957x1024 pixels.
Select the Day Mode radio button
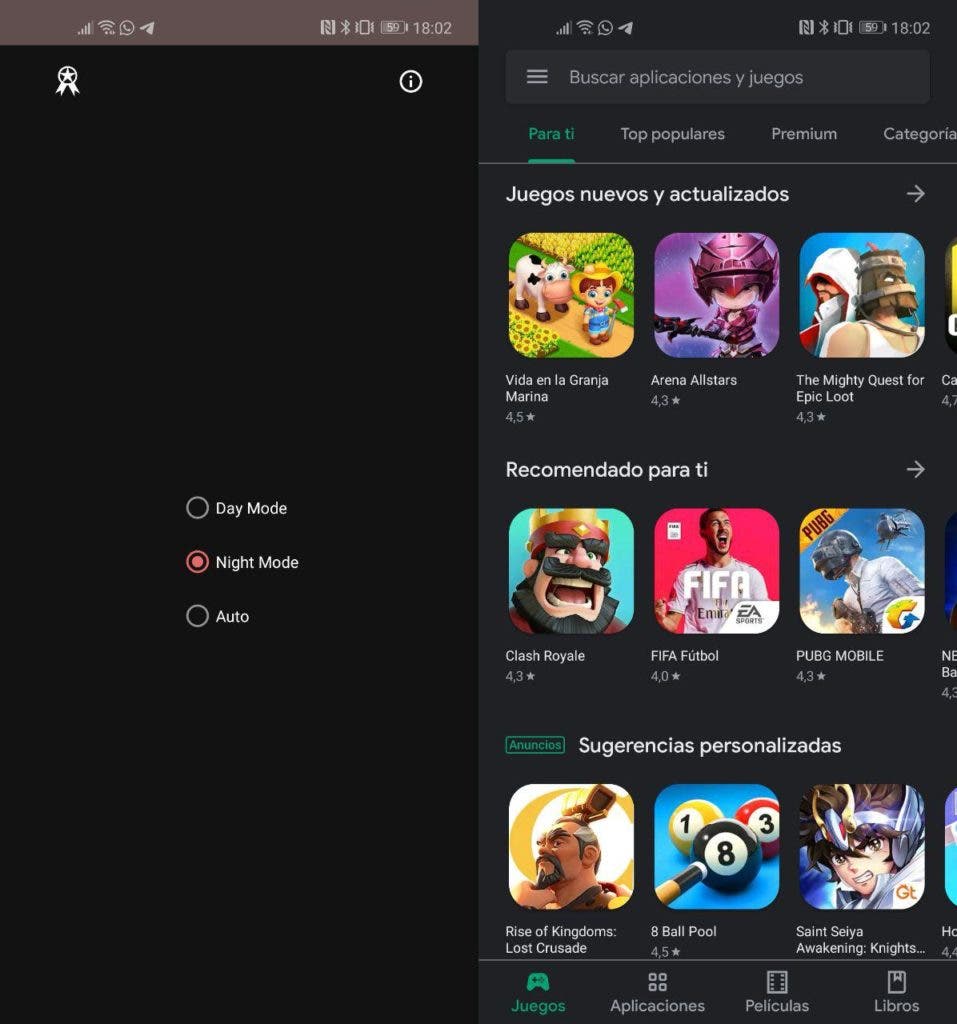coord(197,508)
